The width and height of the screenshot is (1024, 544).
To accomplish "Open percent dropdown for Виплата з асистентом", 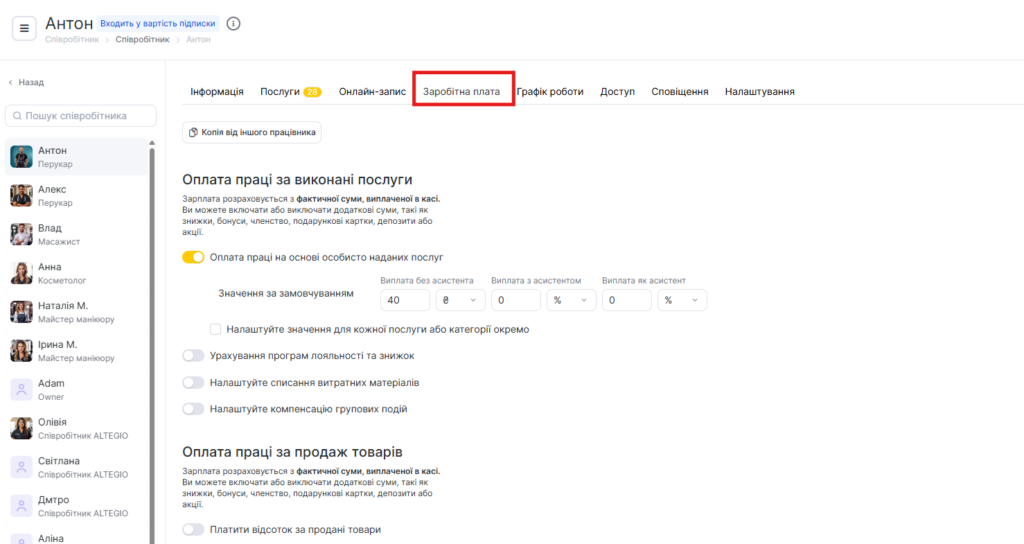I will point(570,300).
